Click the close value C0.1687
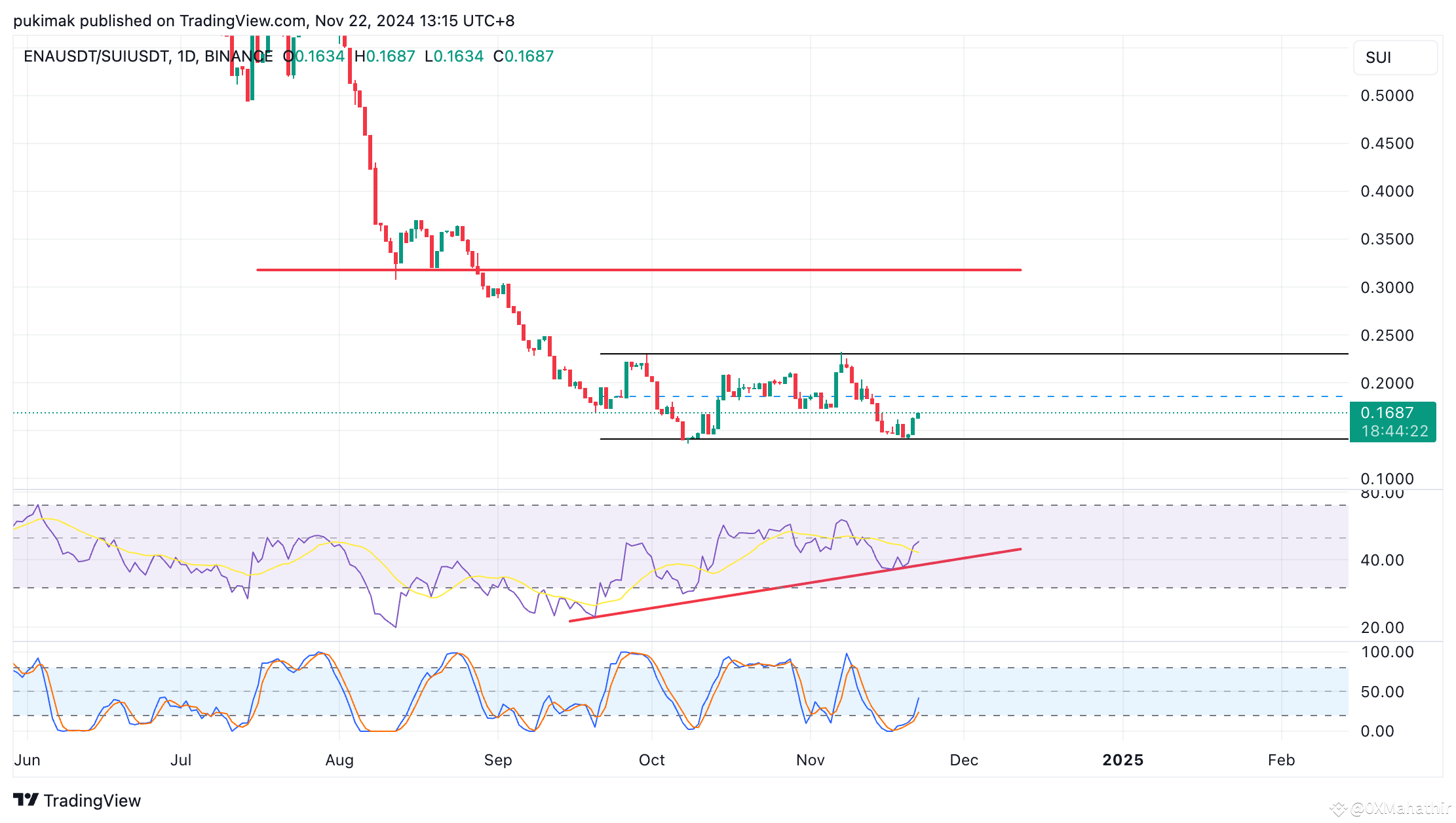Screen dimensions: 1456x823 pos(524,56)
